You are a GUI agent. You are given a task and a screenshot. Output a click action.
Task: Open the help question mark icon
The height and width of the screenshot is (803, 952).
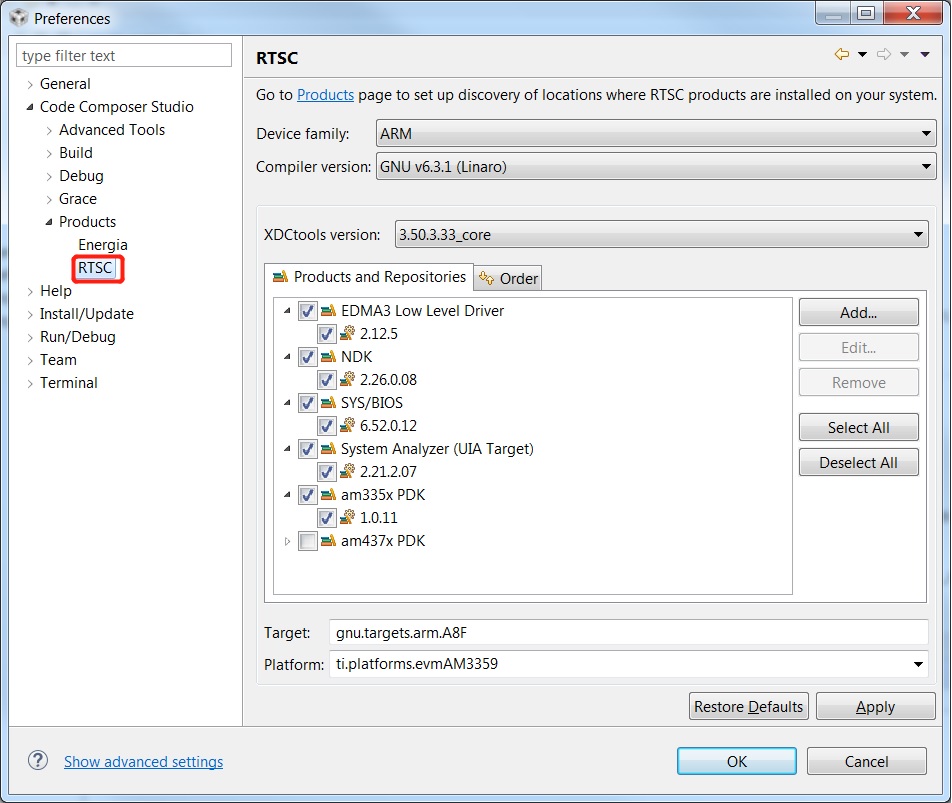click(38, 761)
